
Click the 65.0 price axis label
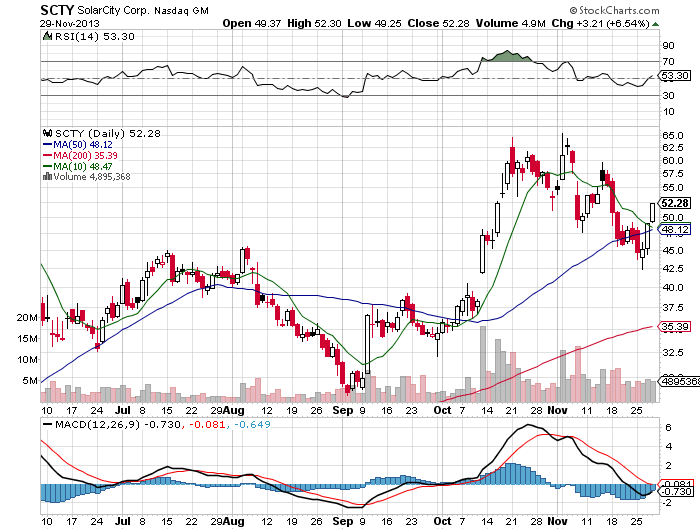pyautogui.click(x=673, y=135)
